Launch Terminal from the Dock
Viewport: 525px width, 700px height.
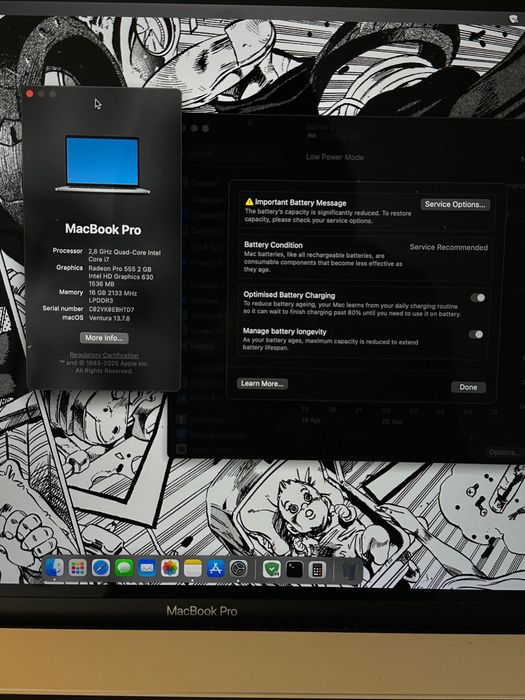295,569
